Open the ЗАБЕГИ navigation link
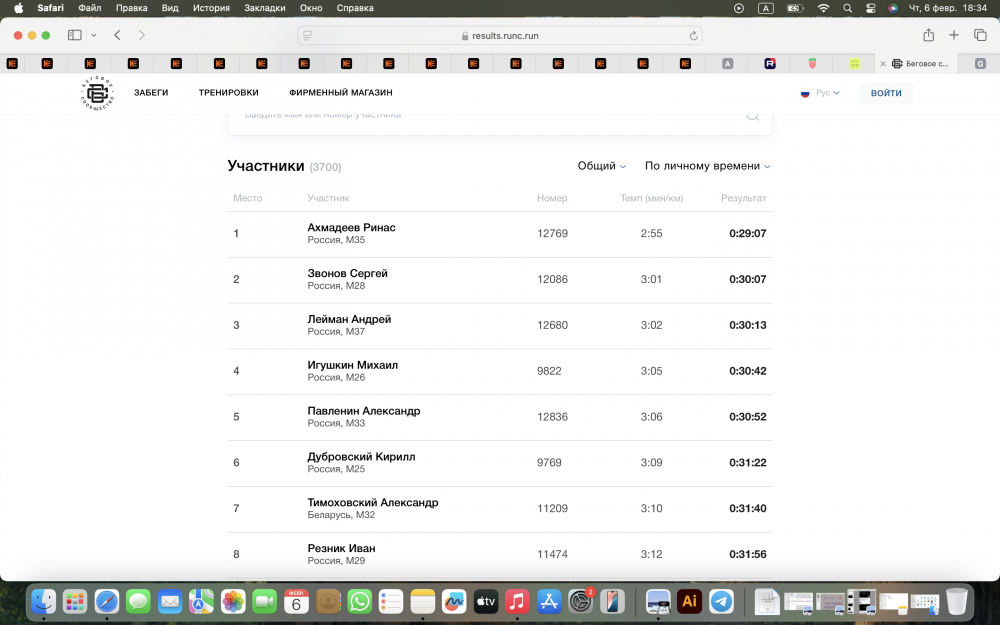 [x=151, y=93]
